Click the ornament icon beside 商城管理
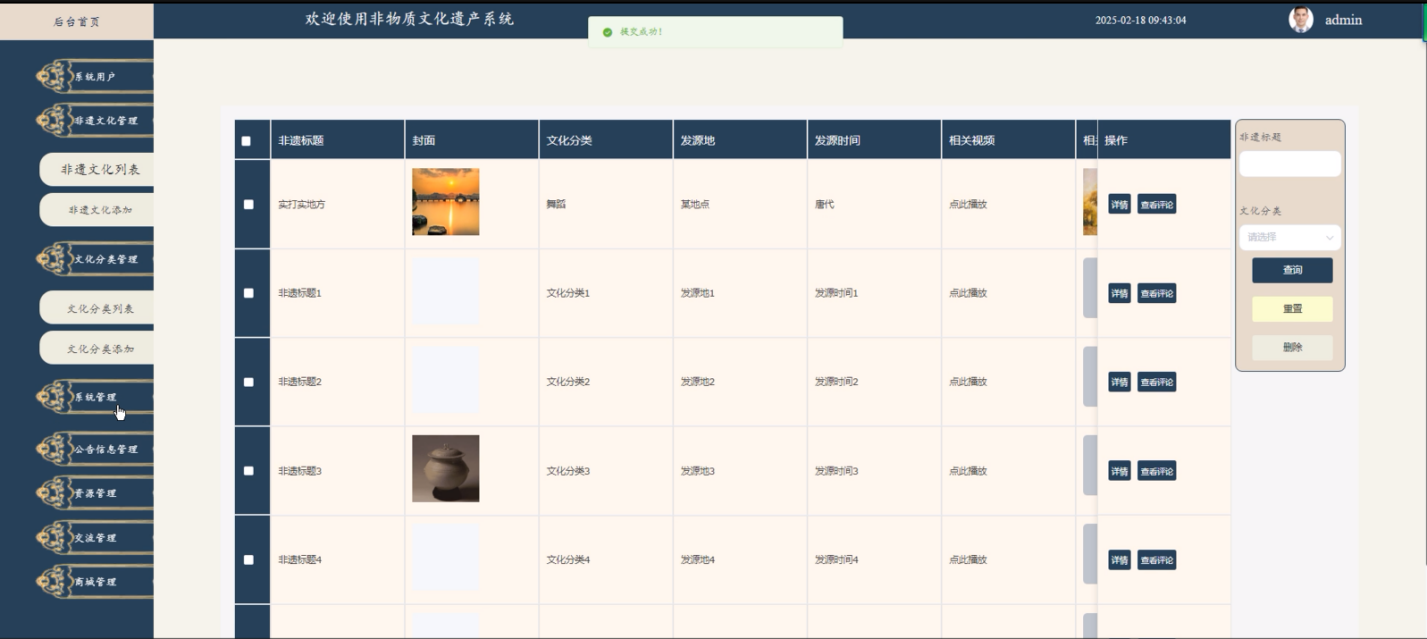 pos(54,581)
